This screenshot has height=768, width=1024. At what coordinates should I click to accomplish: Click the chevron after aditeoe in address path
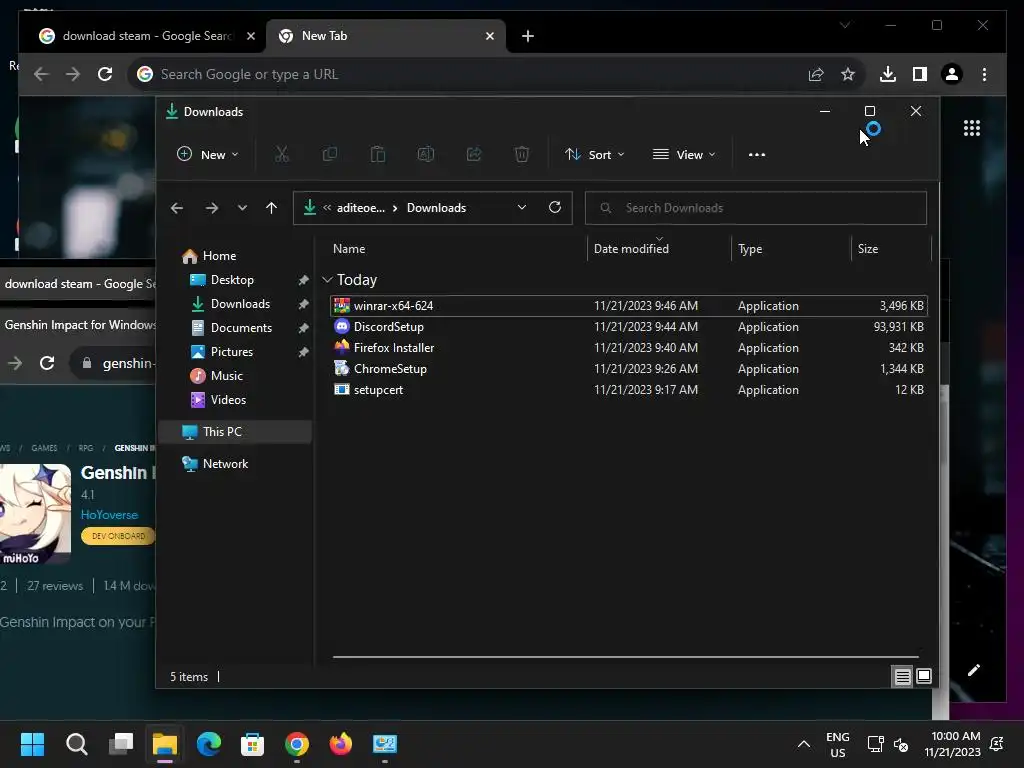(x=394, y=208)
